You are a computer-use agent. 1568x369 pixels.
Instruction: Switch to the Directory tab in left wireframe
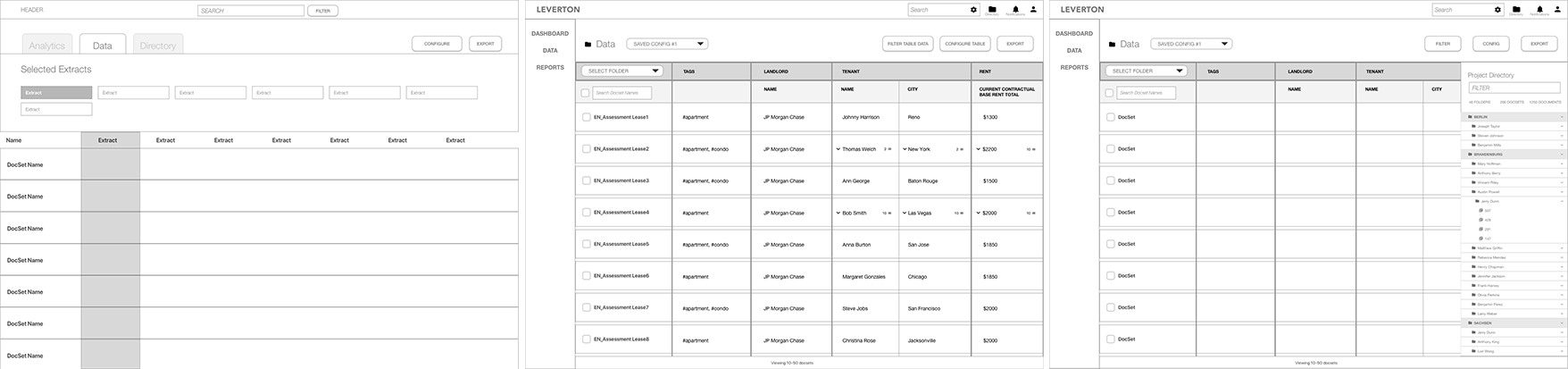point(158,45)
